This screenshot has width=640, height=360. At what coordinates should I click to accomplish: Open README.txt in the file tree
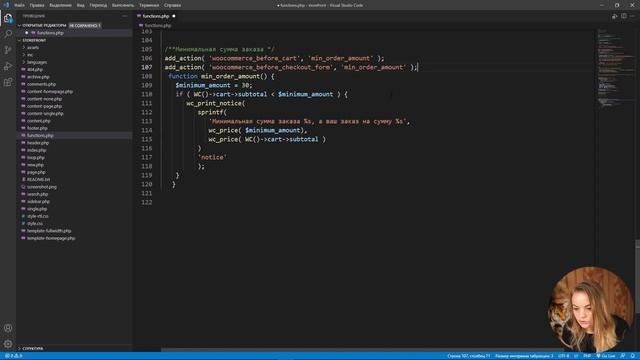pyautogui.click(x=38, y=179)
